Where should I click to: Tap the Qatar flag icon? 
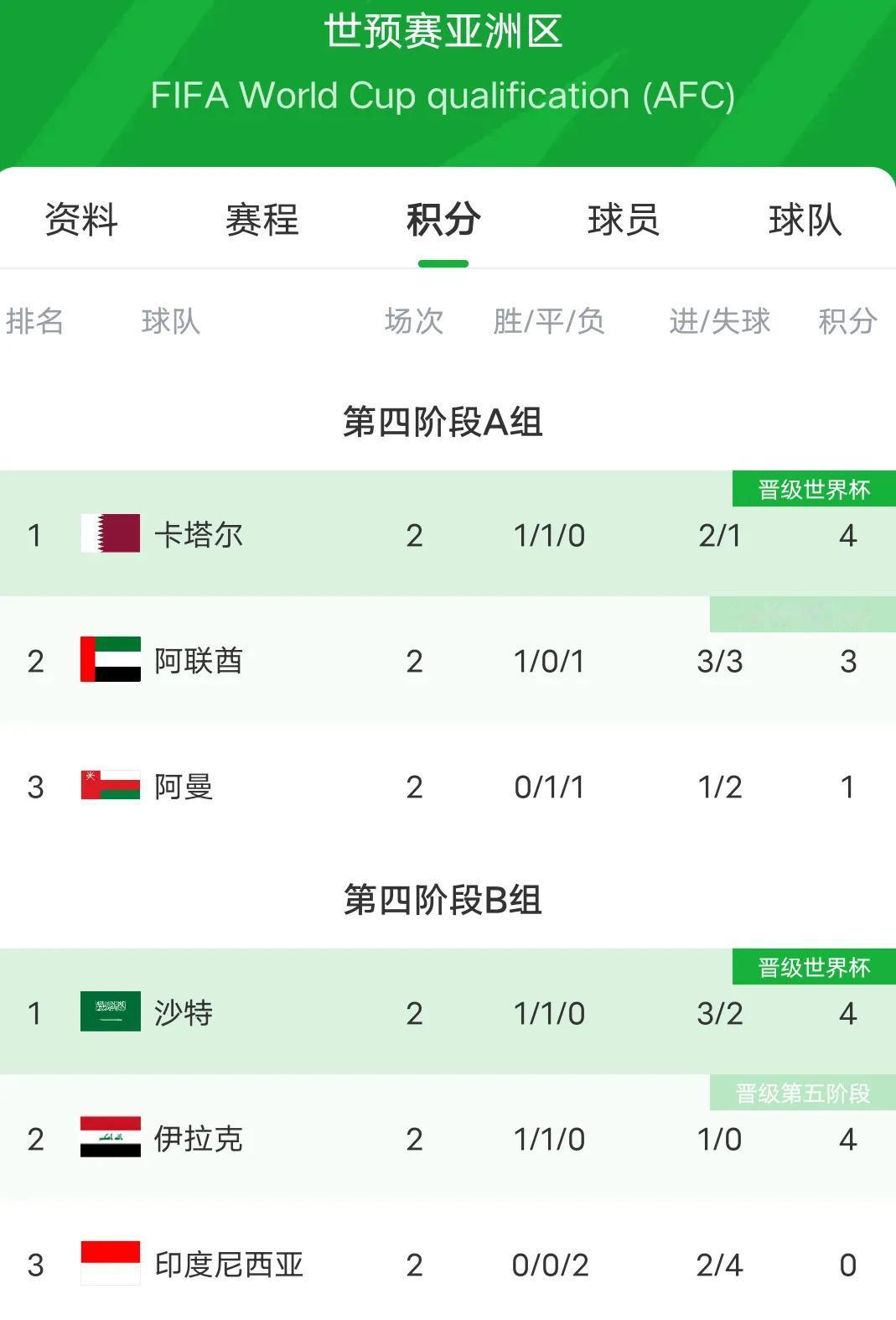[x=110, y=533]
